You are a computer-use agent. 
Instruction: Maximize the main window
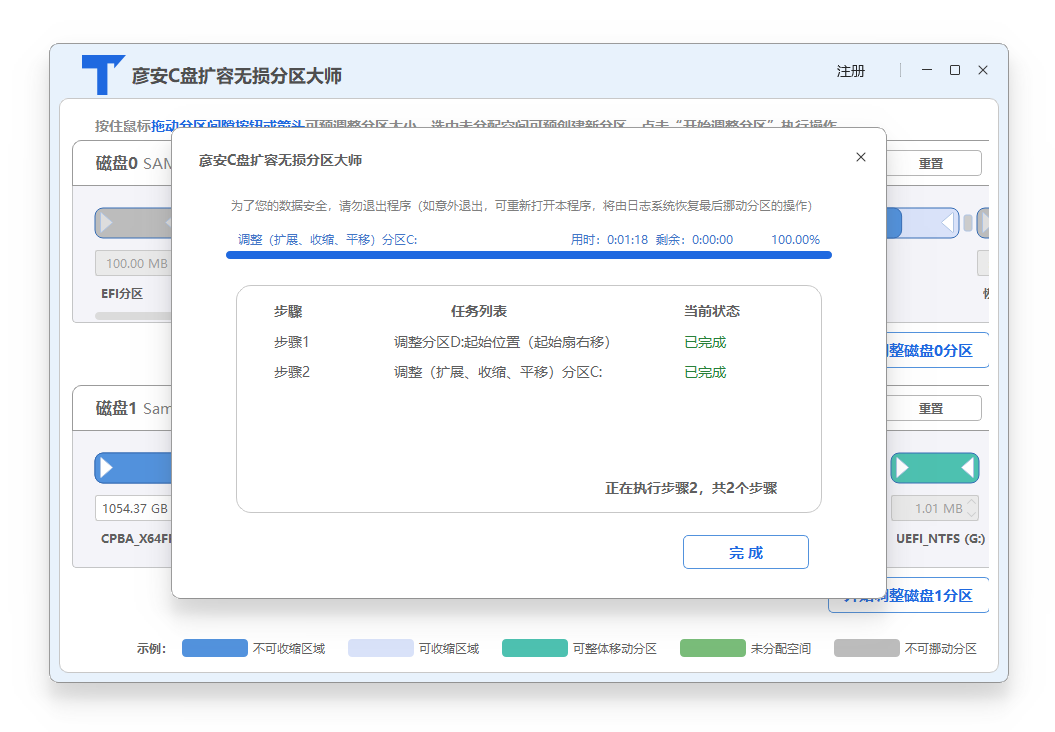pos(955,70)
